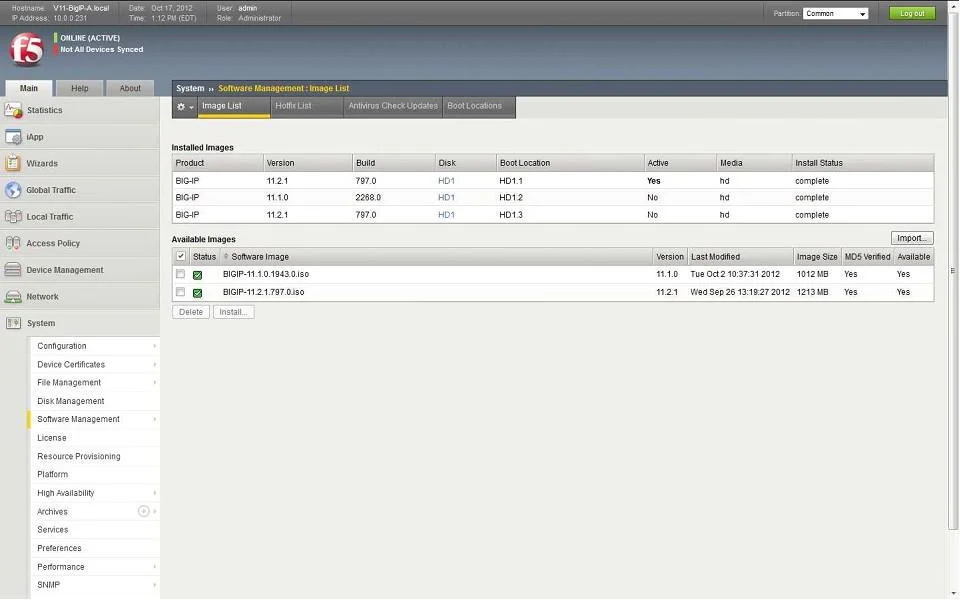Open the Wizards sidebar icon
960x600 pixels.
click(13, 163)
